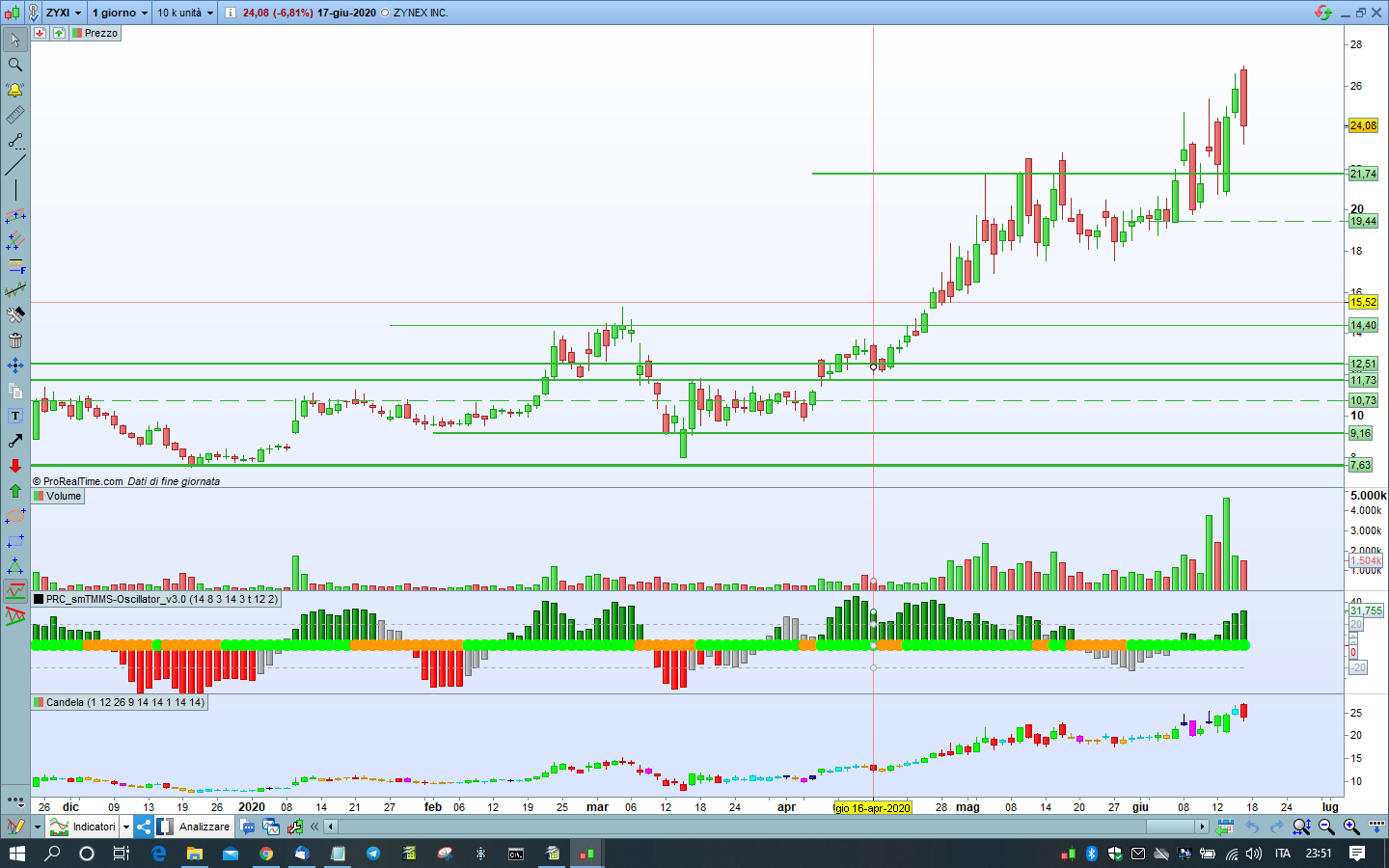This screenshot has width=1389, height=868.
Task: Click the wrench chart settings icon
Action: coord(295,827)
